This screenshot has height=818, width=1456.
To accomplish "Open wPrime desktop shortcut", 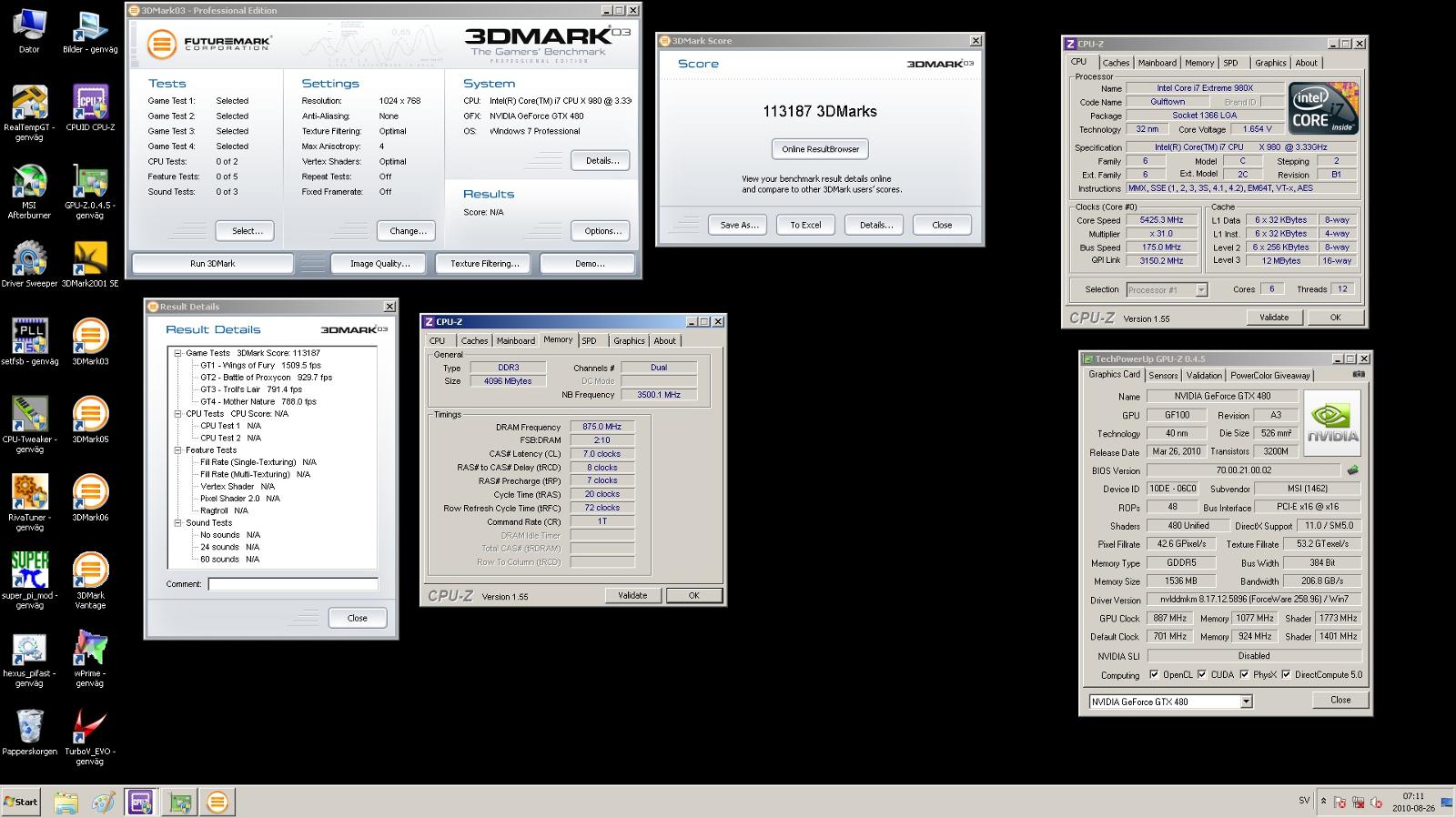I will coord(89,659).
